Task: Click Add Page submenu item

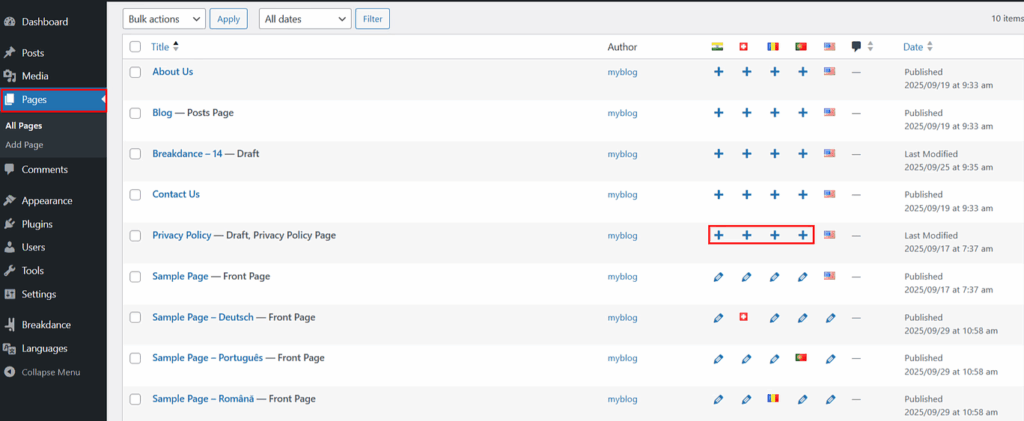Action: (x=26, y=145)
